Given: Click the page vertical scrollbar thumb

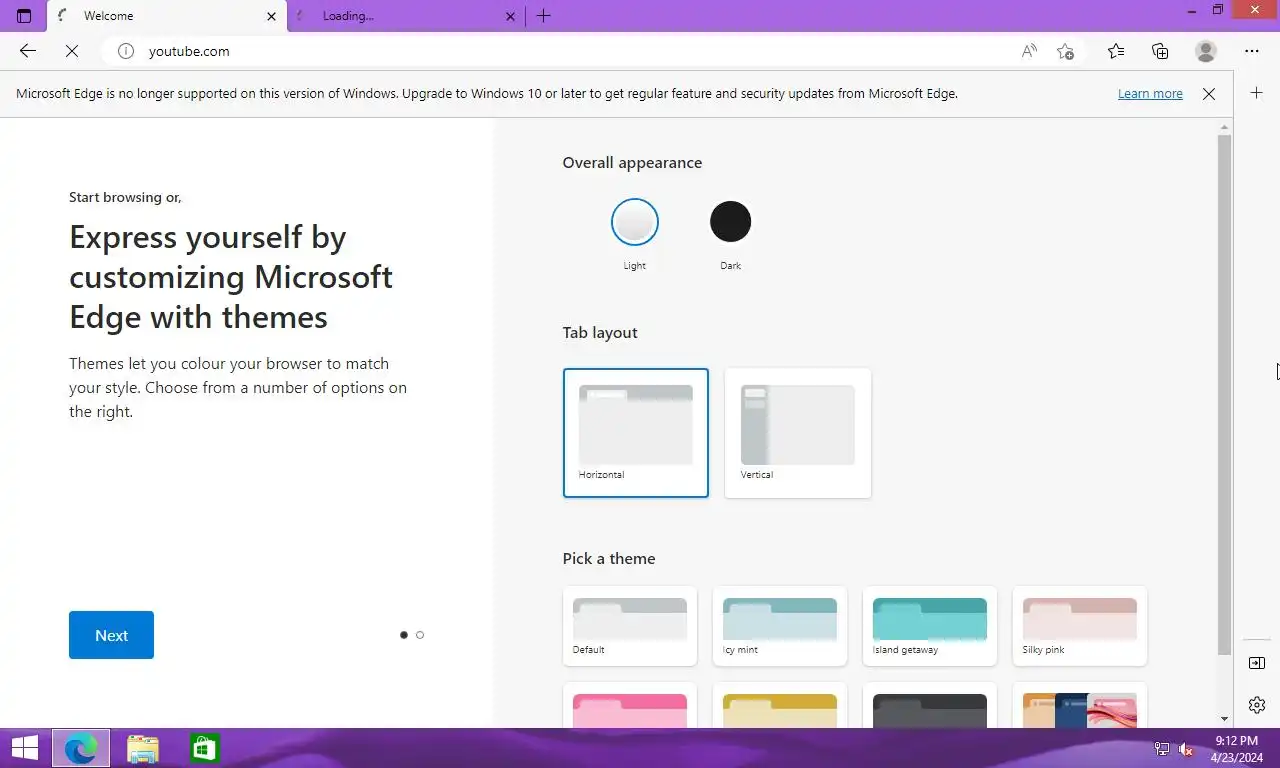Looking at the screenshot, I should tap(1224, 394).
